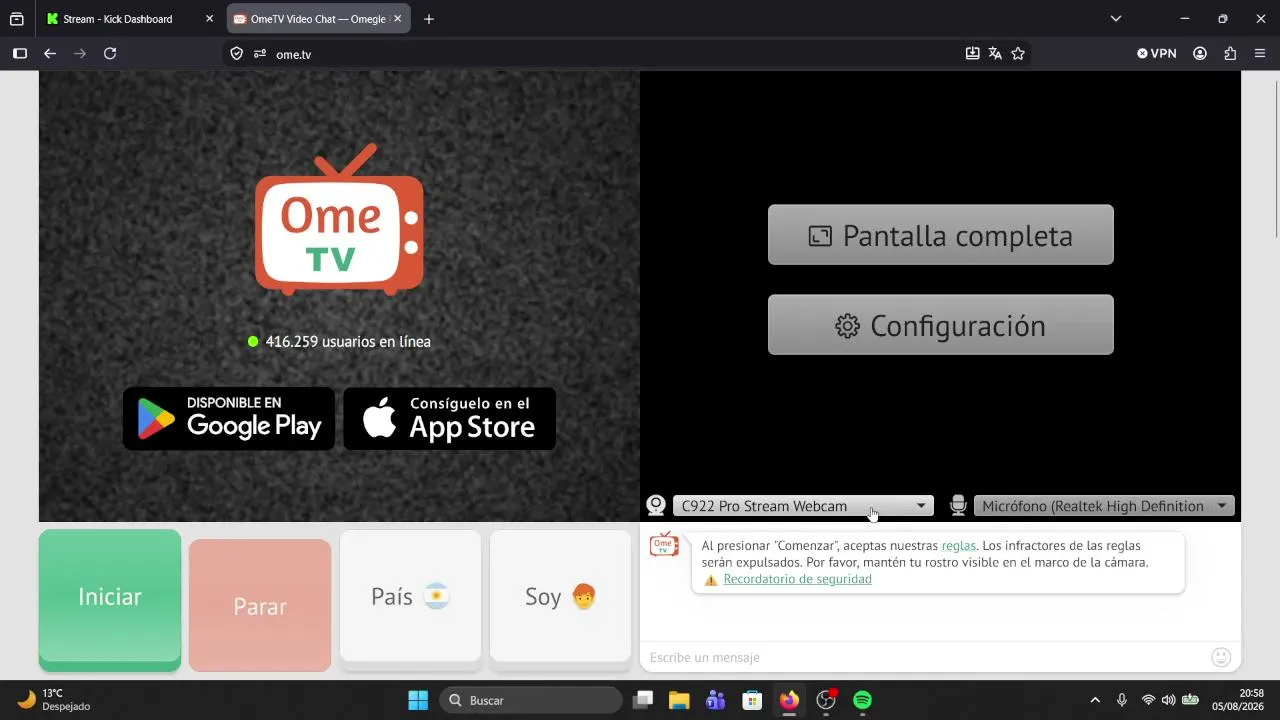This screenshot has height=720, width=1280.
Task: Click the taskbar Buscar search box
Action: point(529,700)
